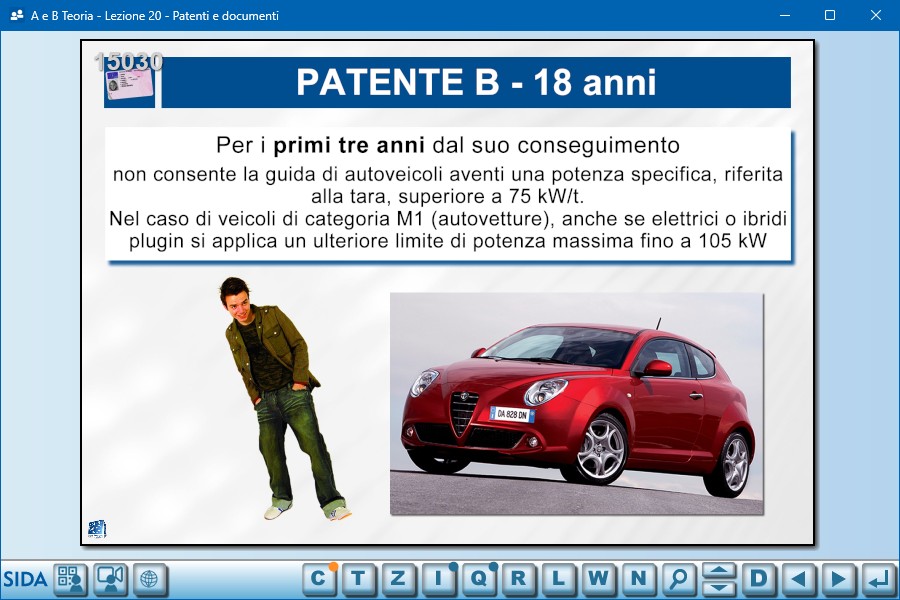Screen dimensions: 900x600
Task: Select the W toolbar button
Action: (x=598, y=578)
